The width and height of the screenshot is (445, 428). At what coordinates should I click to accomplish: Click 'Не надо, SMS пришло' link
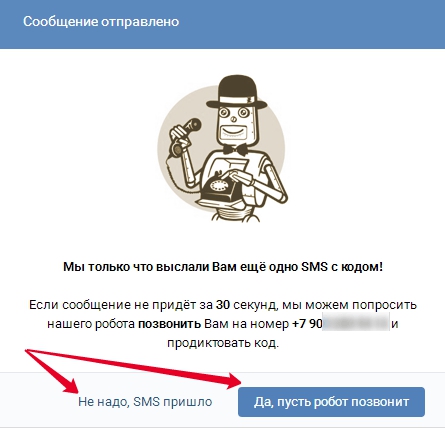(145, 402)
